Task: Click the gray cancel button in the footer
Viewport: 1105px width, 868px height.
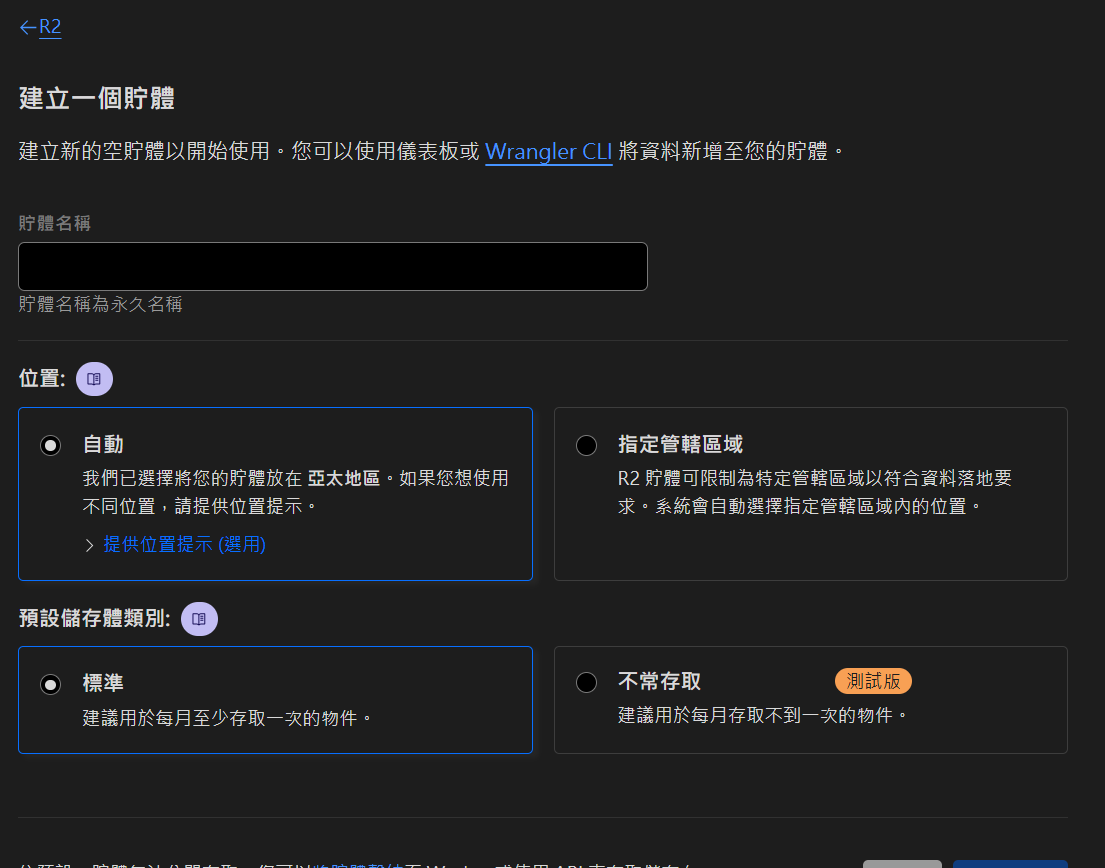Action: click(902, 864)
